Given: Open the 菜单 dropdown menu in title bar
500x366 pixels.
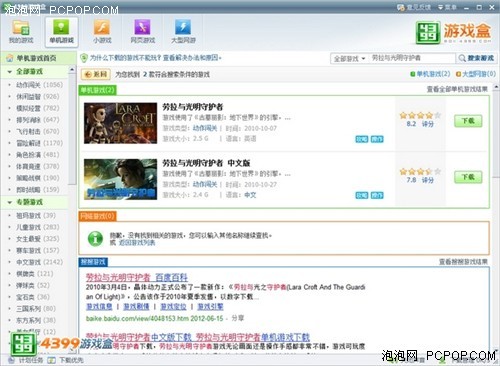Looking at the screenshot, I should coord(447,7).
